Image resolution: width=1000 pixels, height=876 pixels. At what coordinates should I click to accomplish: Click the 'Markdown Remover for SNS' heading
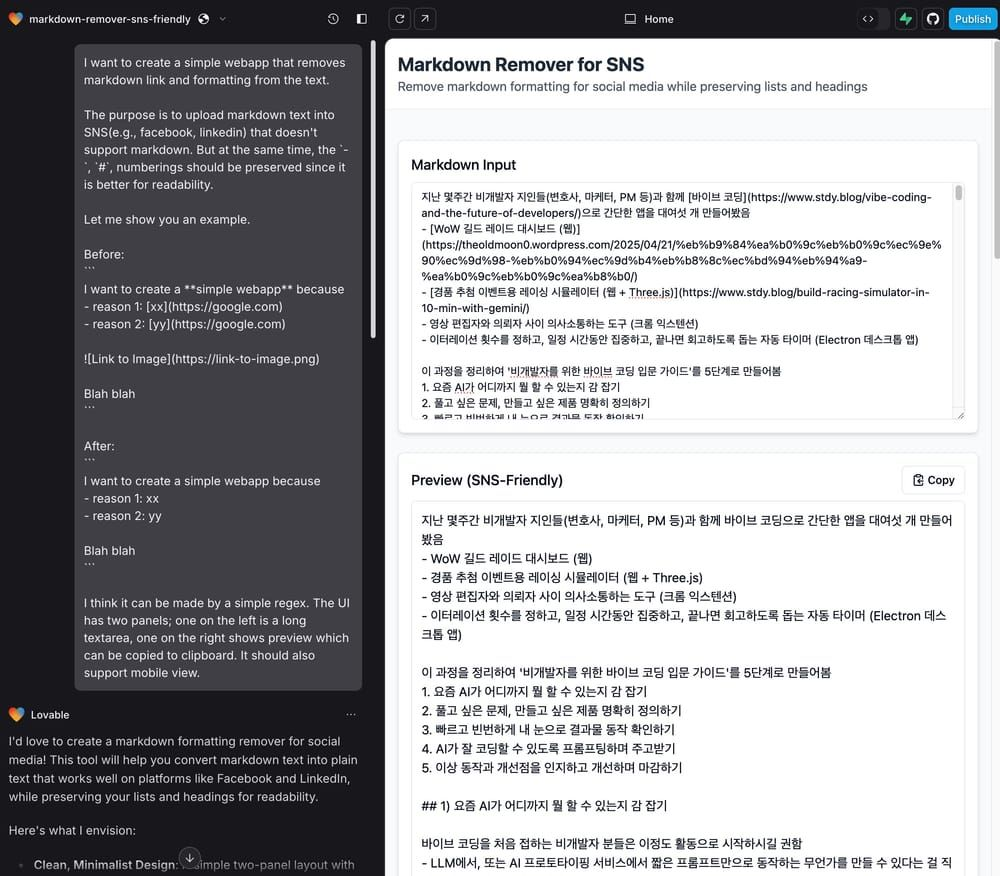pyautogui.click(x=521, y=64)
